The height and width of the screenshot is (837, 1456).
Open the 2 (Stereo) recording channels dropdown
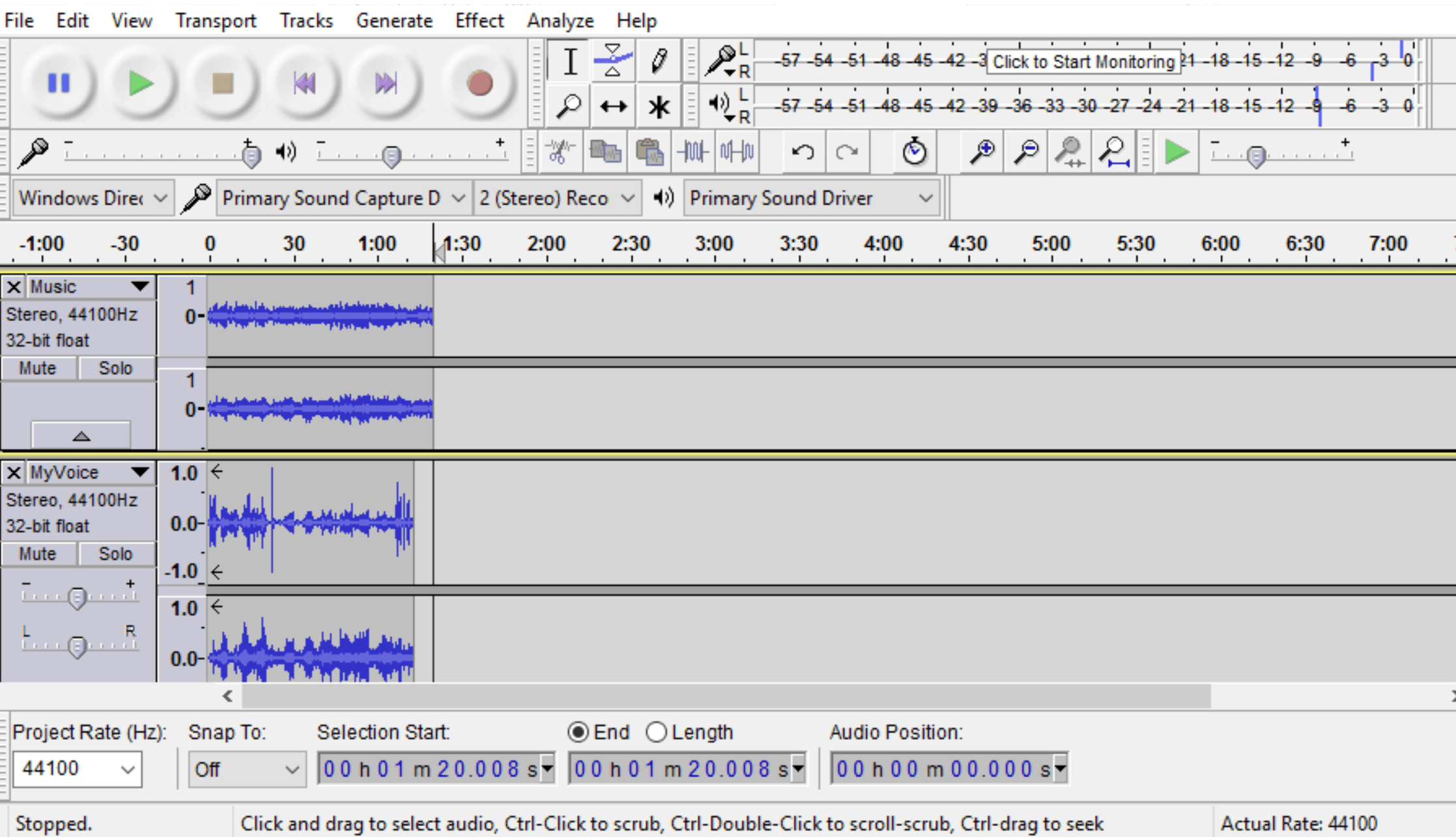click(556, 198)
